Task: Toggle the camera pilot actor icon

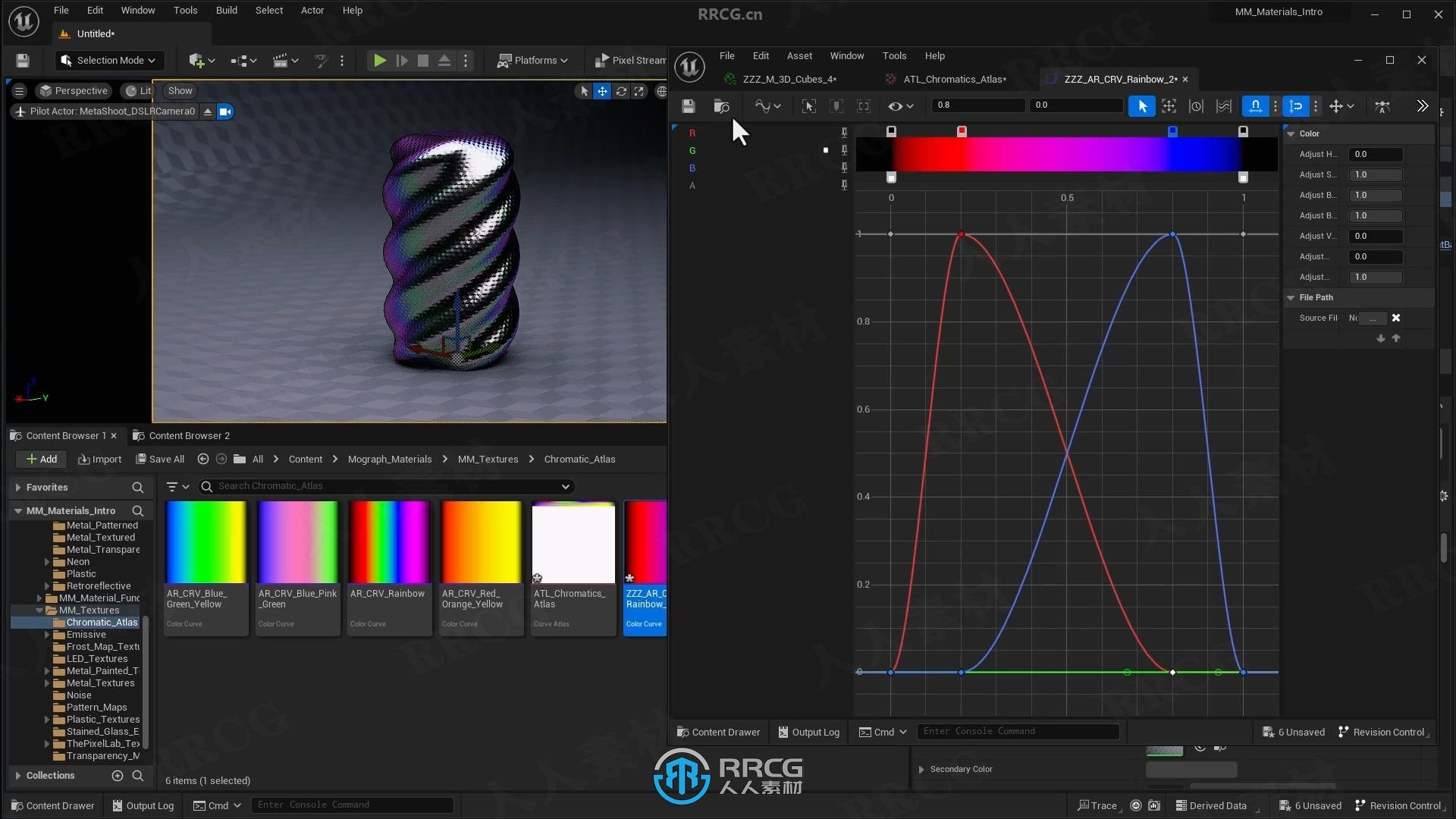Action: [x=225, y=110]
